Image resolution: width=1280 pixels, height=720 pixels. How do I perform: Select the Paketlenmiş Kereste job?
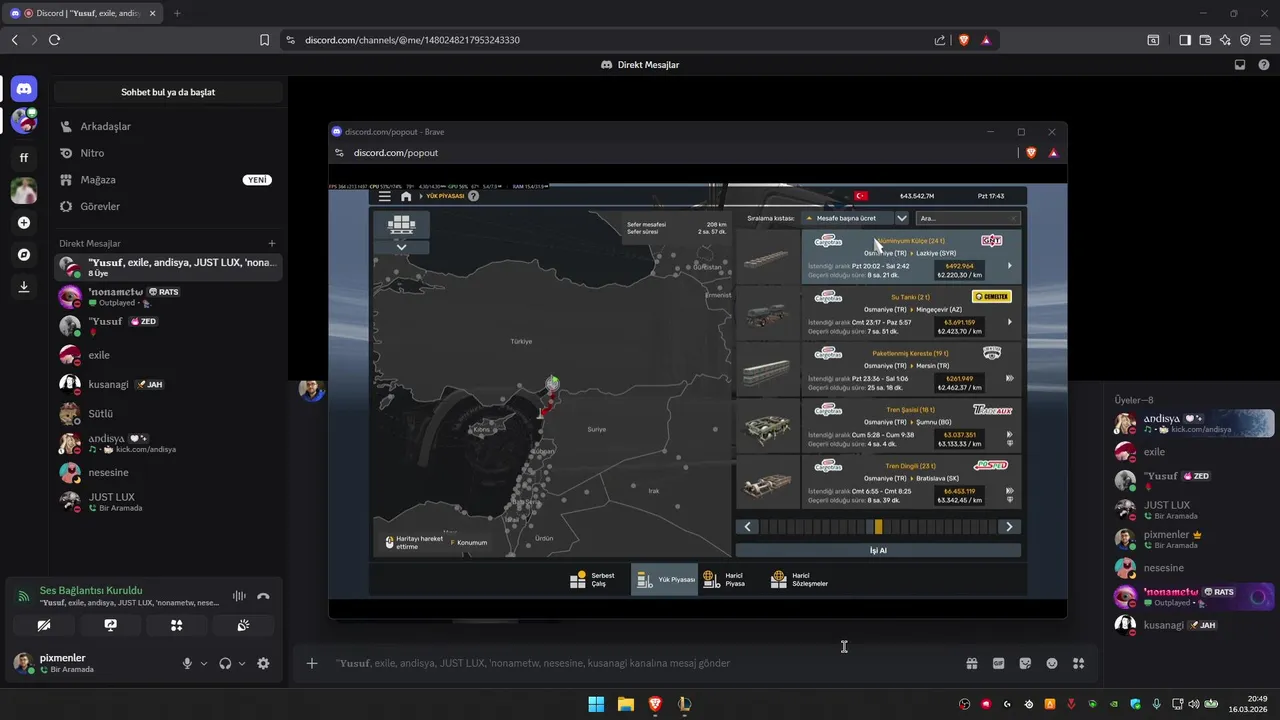(x=879, y=369)
